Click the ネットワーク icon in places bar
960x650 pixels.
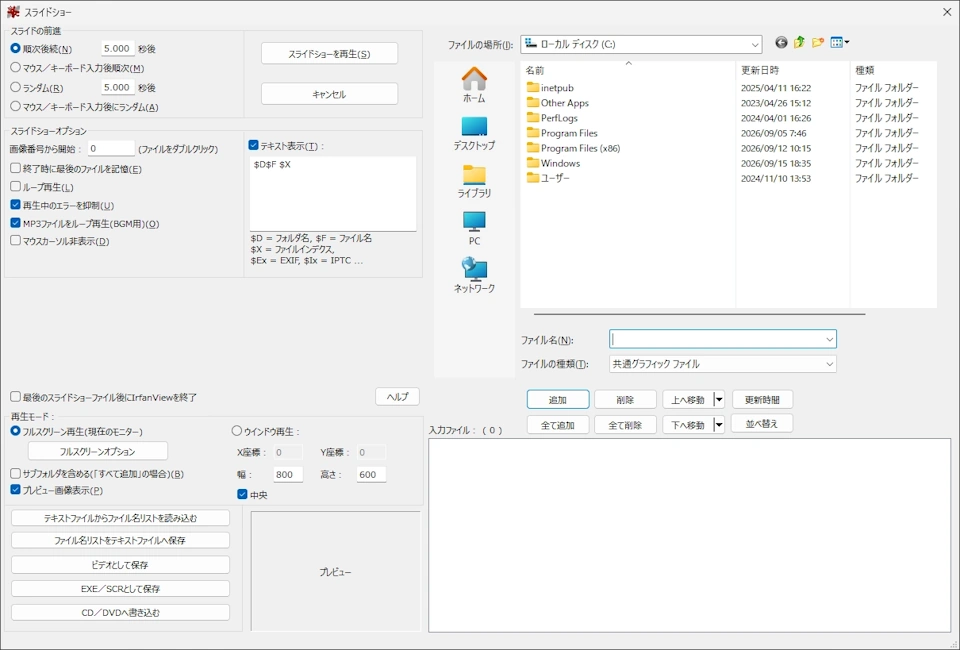(x=474, y=275)
